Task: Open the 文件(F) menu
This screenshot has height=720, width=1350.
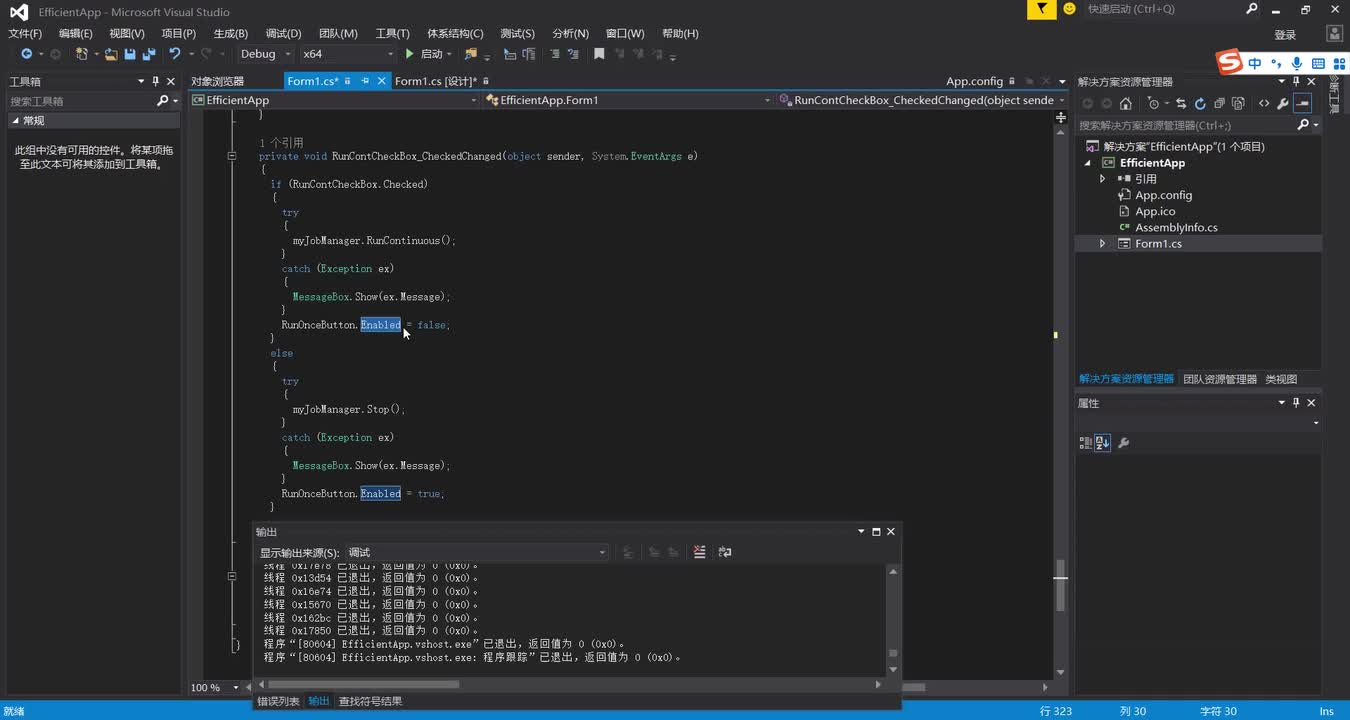Action: (25, 33)
